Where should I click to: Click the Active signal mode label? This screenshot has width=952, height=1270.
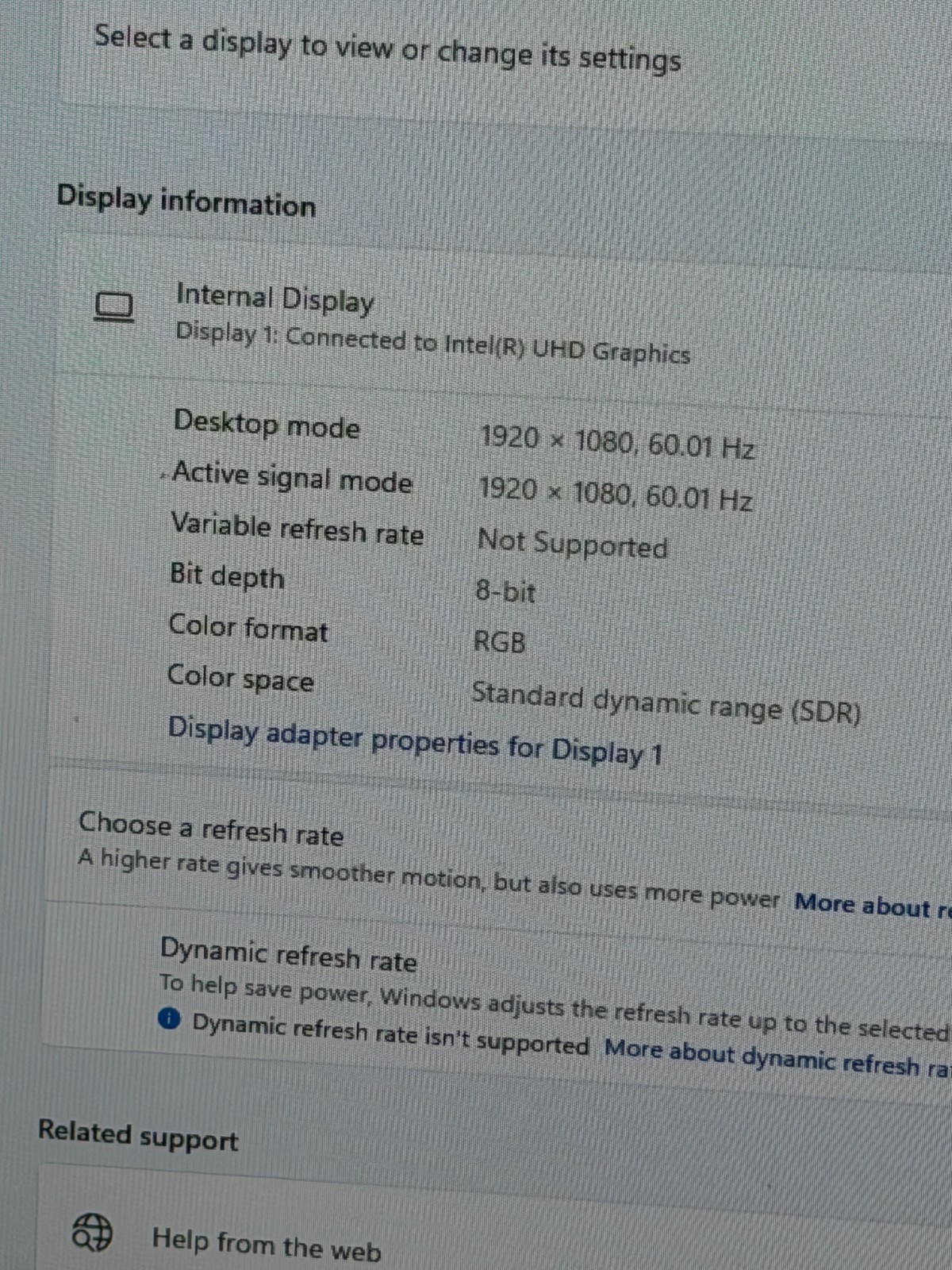[x=292, y=477]
